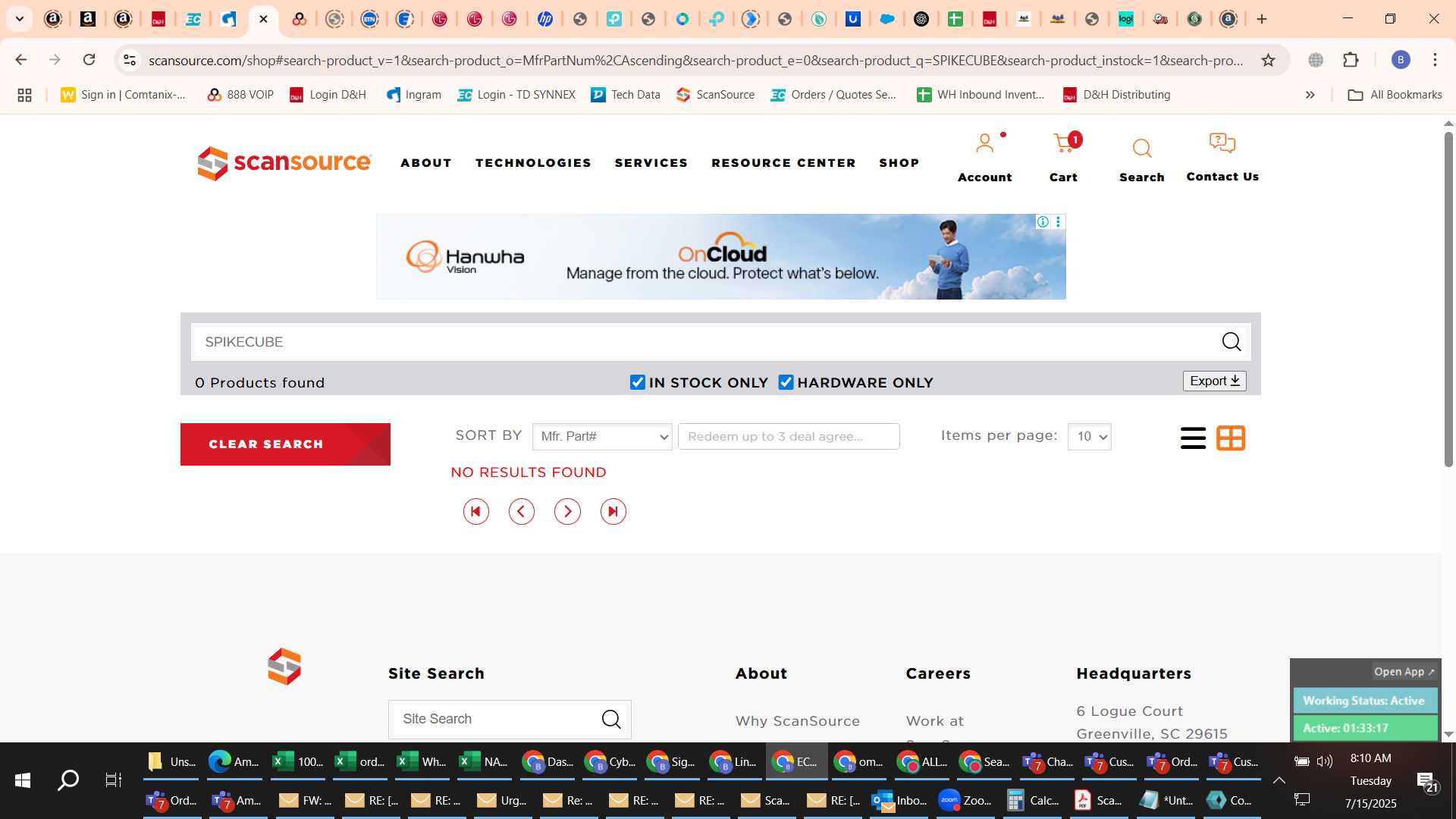This screenshot has height=819, width=1456.
Task: Open Windows Start menu
Action: (23, 780)
